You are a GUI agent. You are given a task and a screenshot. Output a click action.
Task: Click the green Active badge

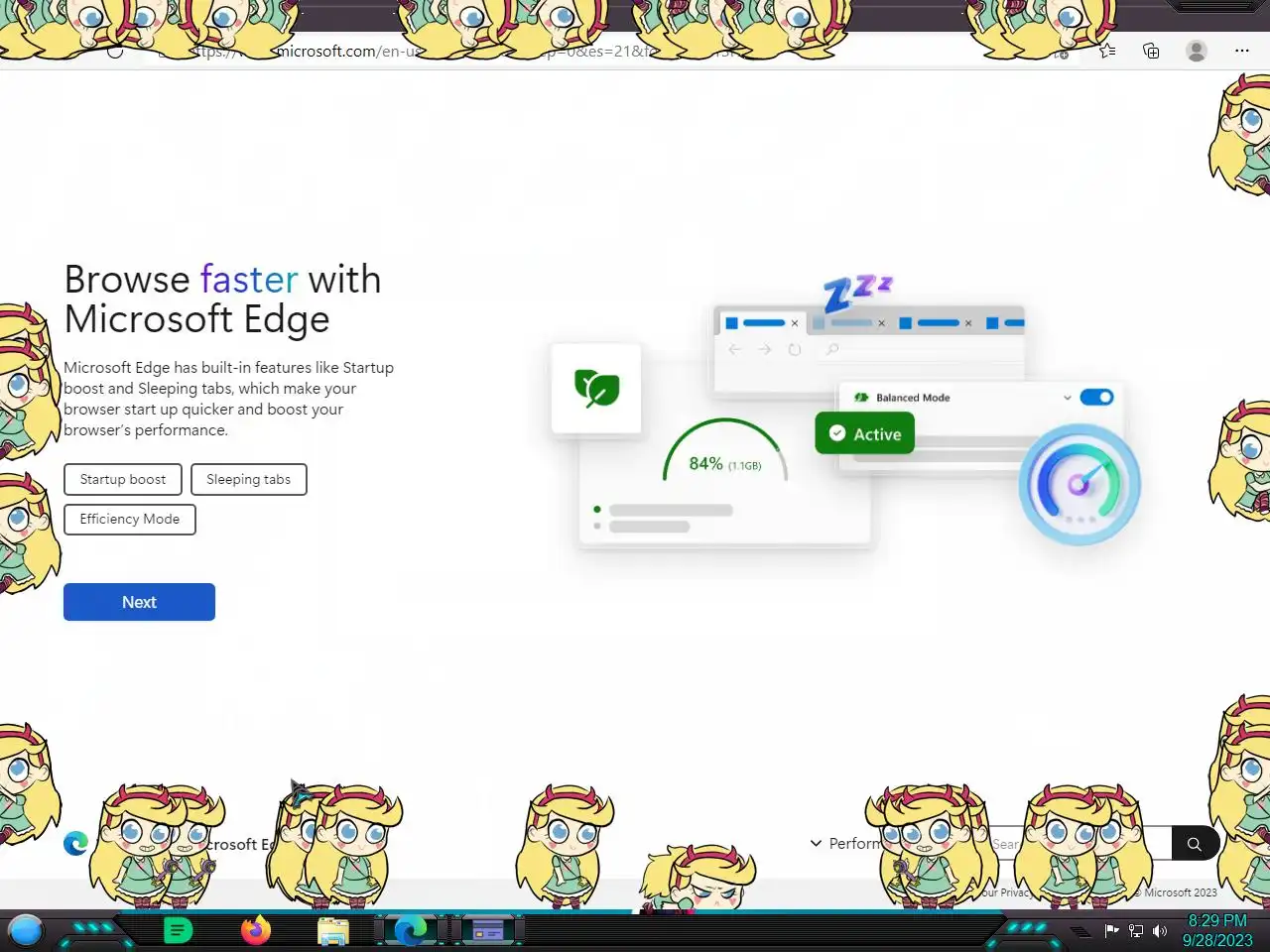click(x=864, y=433)
